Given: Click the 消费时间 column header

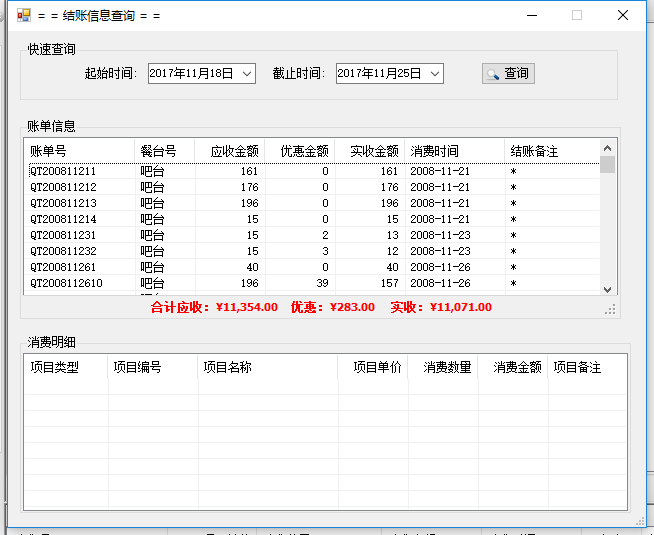Looking at the screenshot, I should pos(455,151).
